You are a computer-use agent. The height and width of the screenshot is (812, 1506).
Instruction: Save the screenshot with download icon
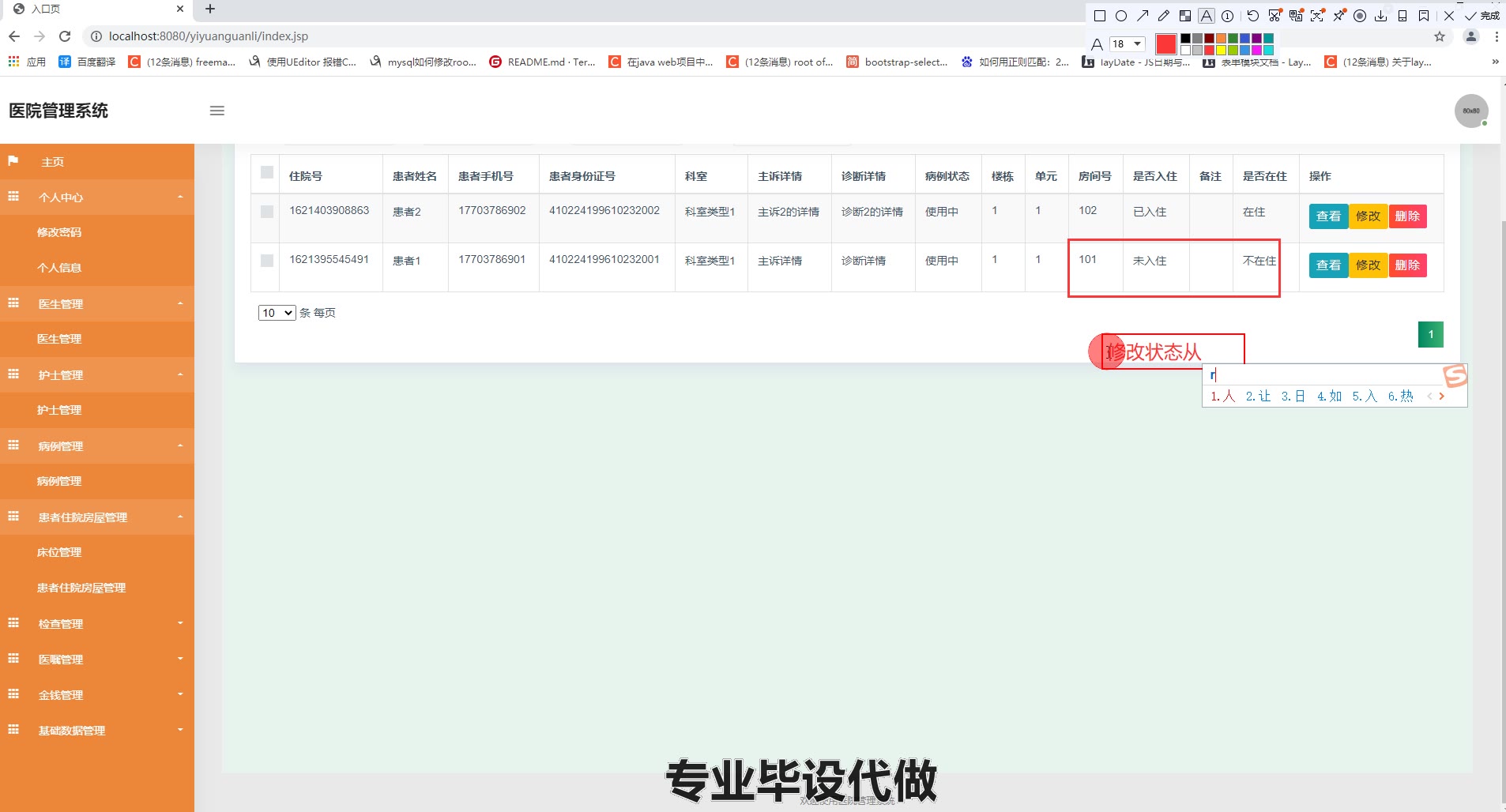coord(1381,16)
